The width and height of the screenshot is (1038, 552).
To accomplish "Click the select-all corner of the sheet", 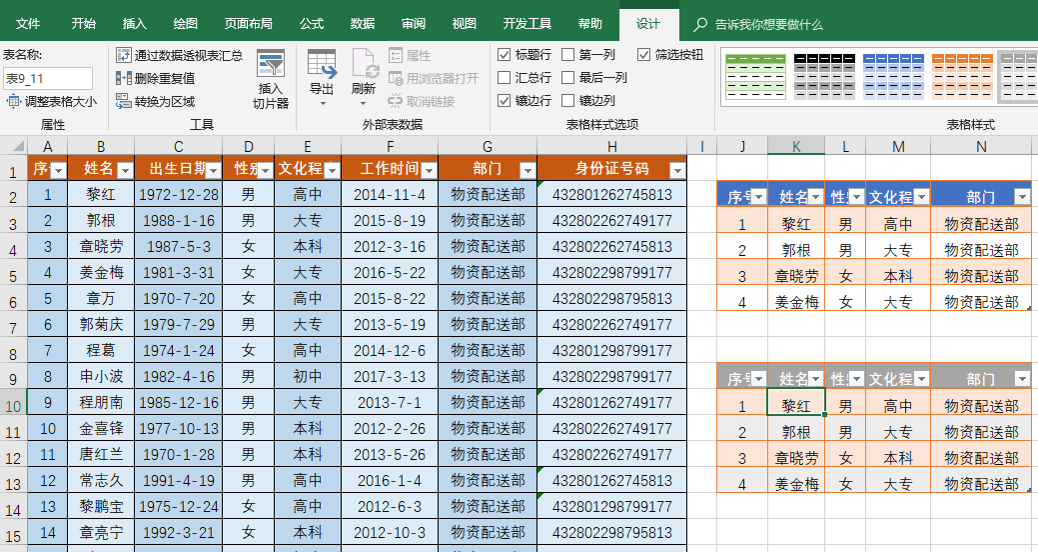I will [x=14, y=146].
